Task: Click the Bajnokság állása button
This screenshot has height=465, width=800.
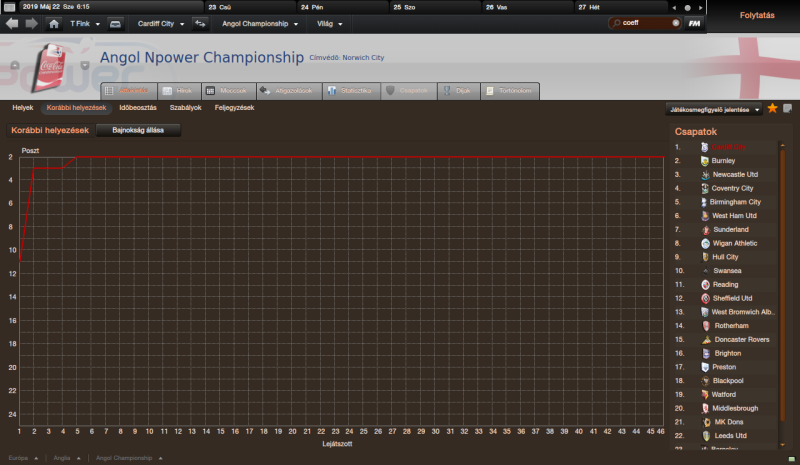Action: [x=139, y=129]
